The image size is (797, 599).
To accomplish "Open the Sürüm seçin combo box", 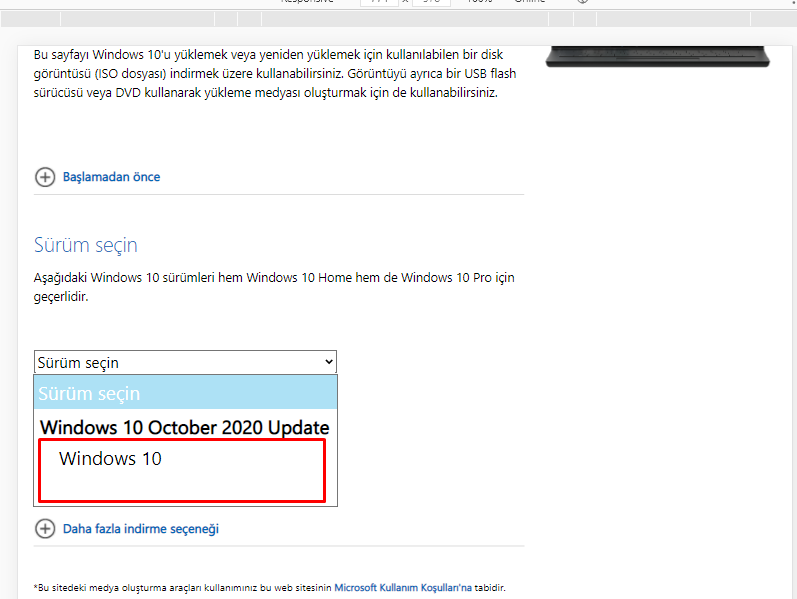I will point(185,362).
